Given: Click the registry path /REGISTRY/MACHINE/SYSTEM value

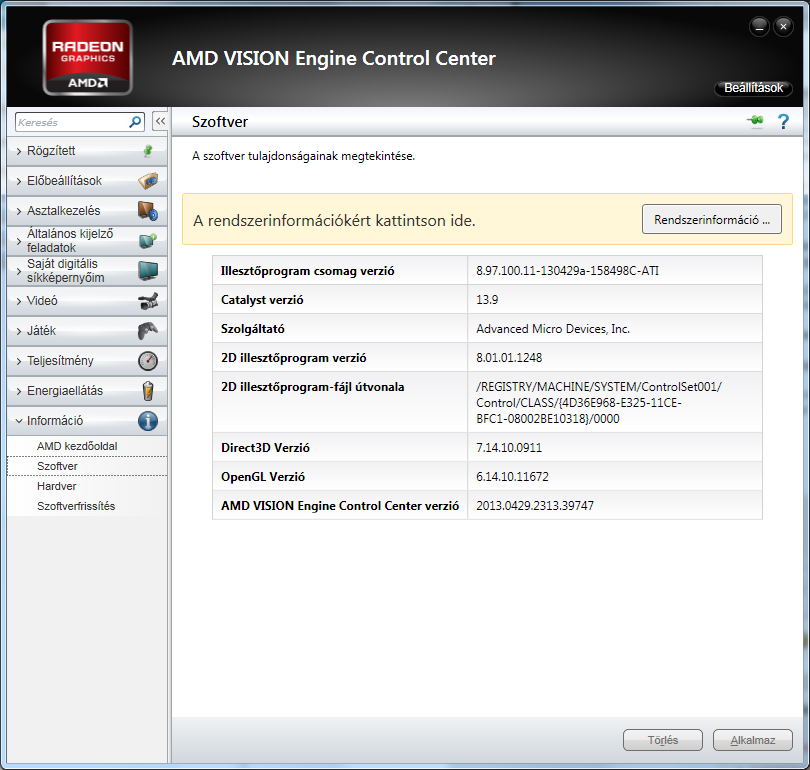Looking at the screenshot, I should pyautogui.click(x=599, y=402).
